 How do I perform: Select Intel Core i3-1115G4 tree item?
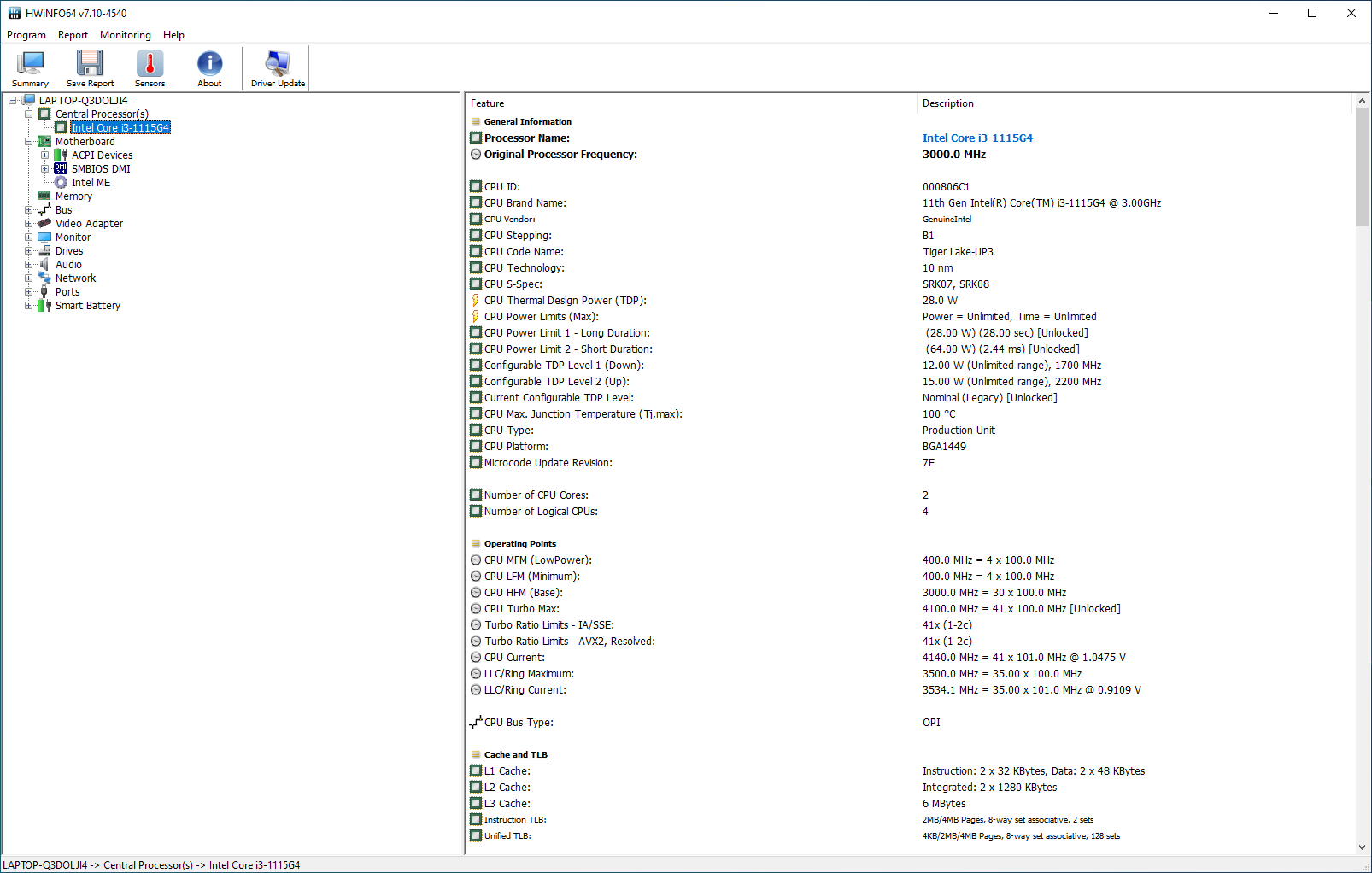click(120, 127)
